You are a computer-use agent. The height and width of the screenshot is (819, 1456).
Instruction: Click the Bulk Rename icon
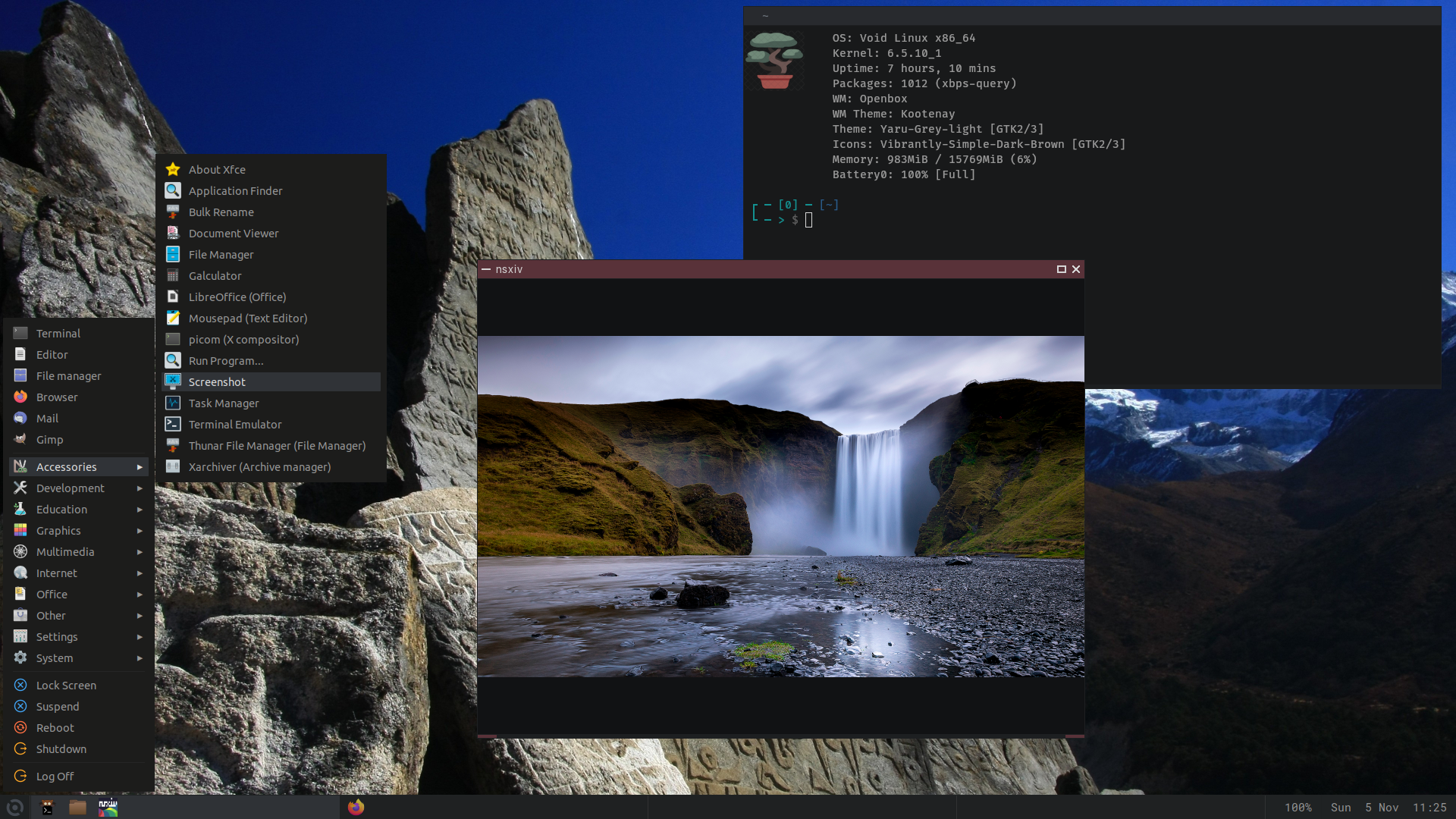click(173, 212)
